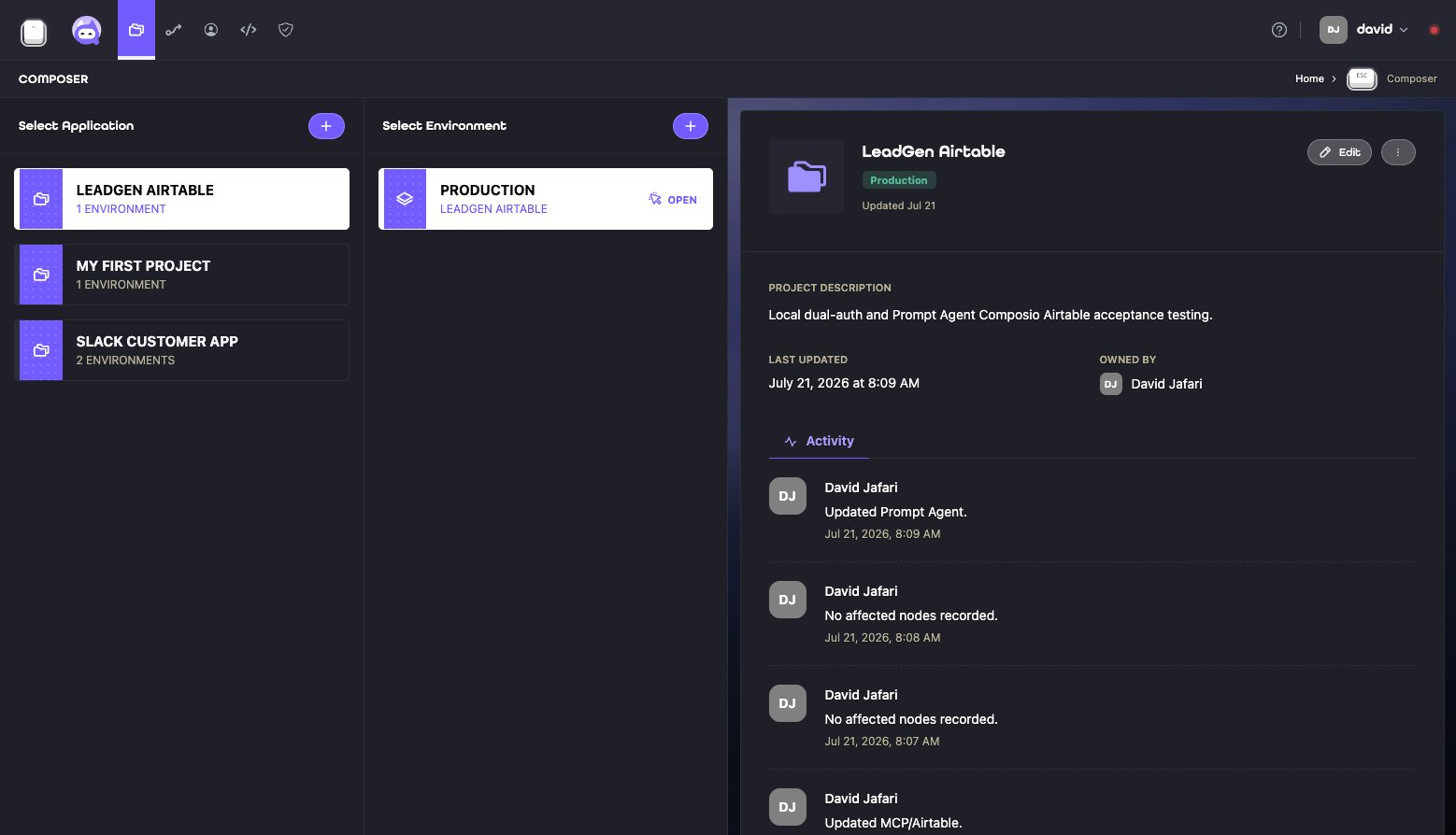Click the DJ avatar in top bar

pyautogui.click(x=1334, y=30)
